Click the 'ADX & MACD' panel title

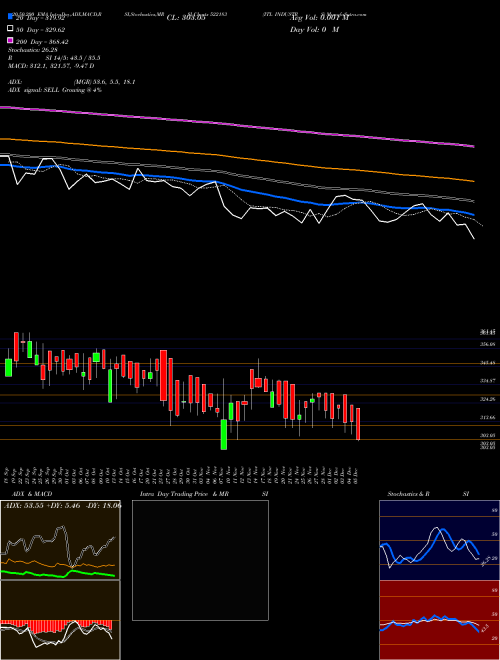point(32,494)
